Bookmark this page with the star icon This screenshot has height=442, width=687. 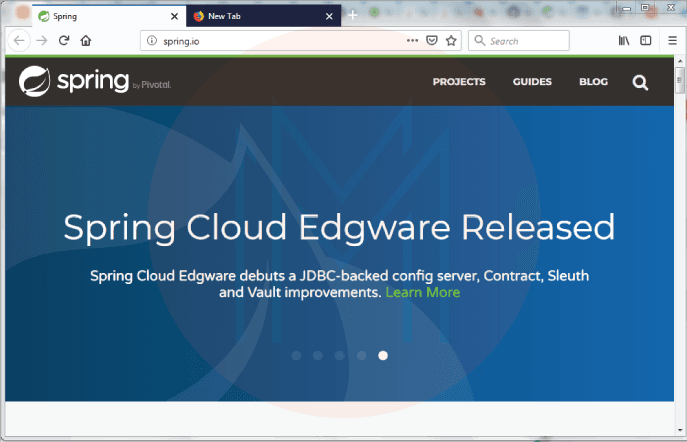[451, 41]
